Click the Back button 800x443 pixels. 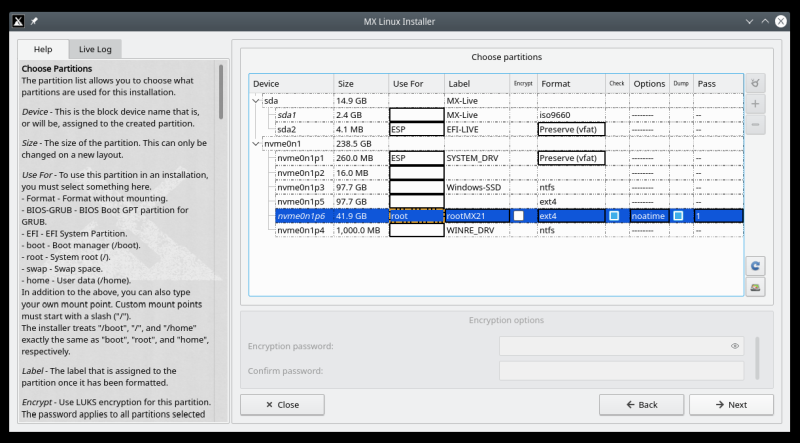coord(641,405)
